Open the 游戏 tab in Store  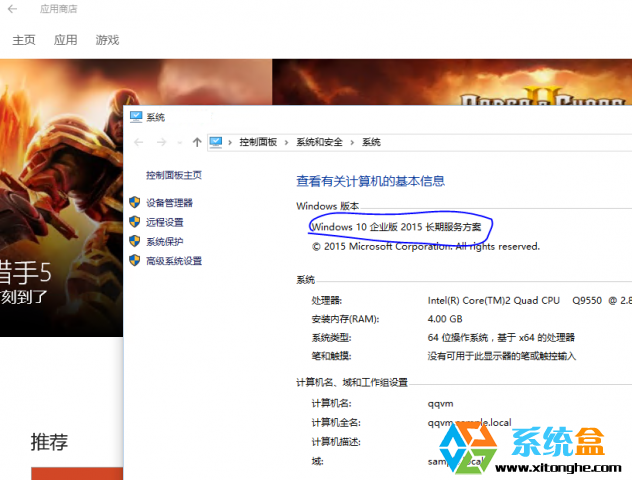[107, 40]
